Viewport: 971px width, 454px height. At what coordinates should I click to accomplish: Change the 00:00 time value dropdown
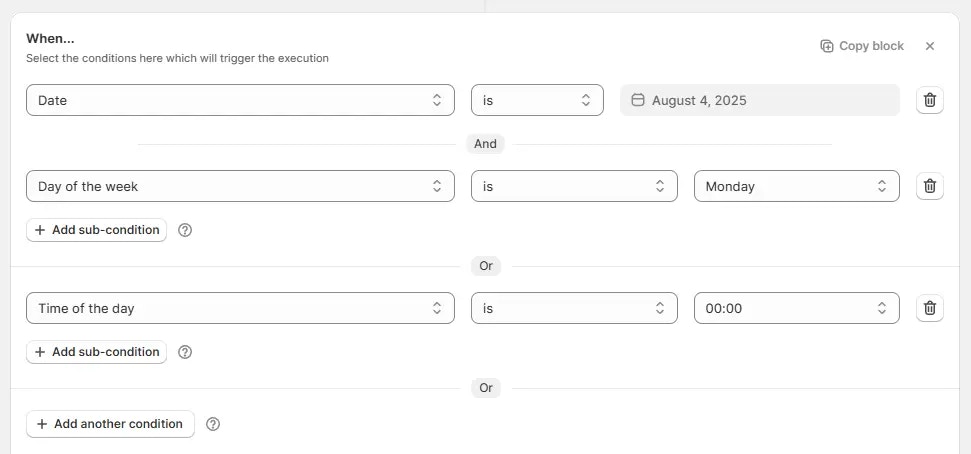796,308
